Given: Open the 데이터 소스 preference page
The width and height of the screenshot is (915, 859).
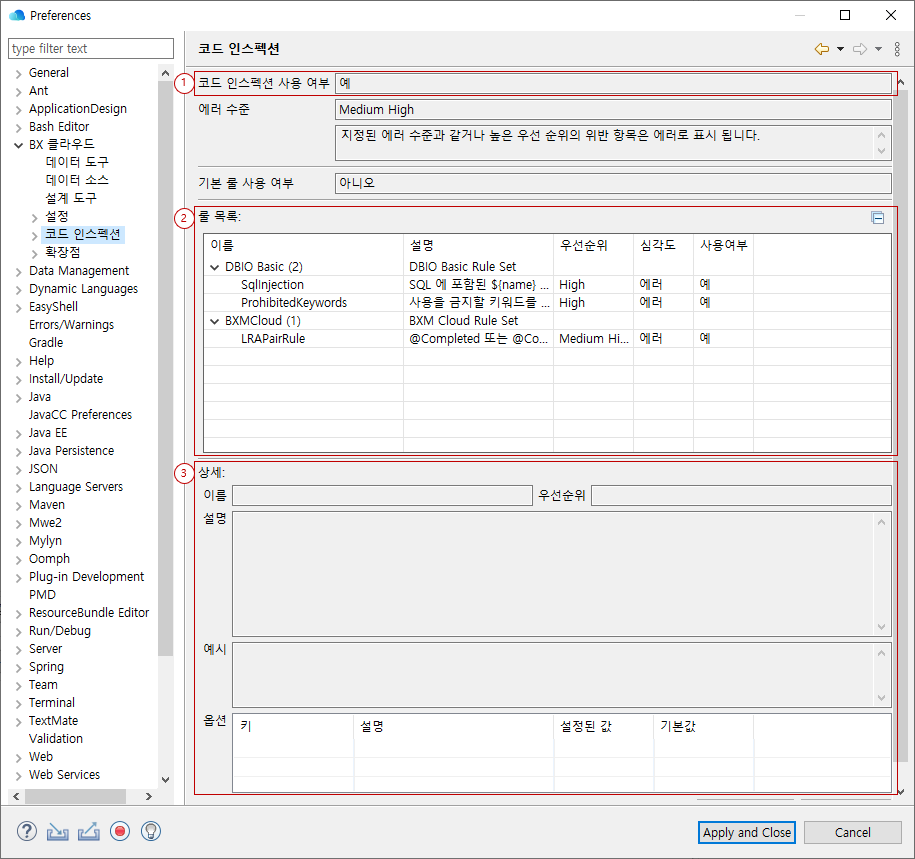Looking at the screenshot, I should click(x=77, y=180).
